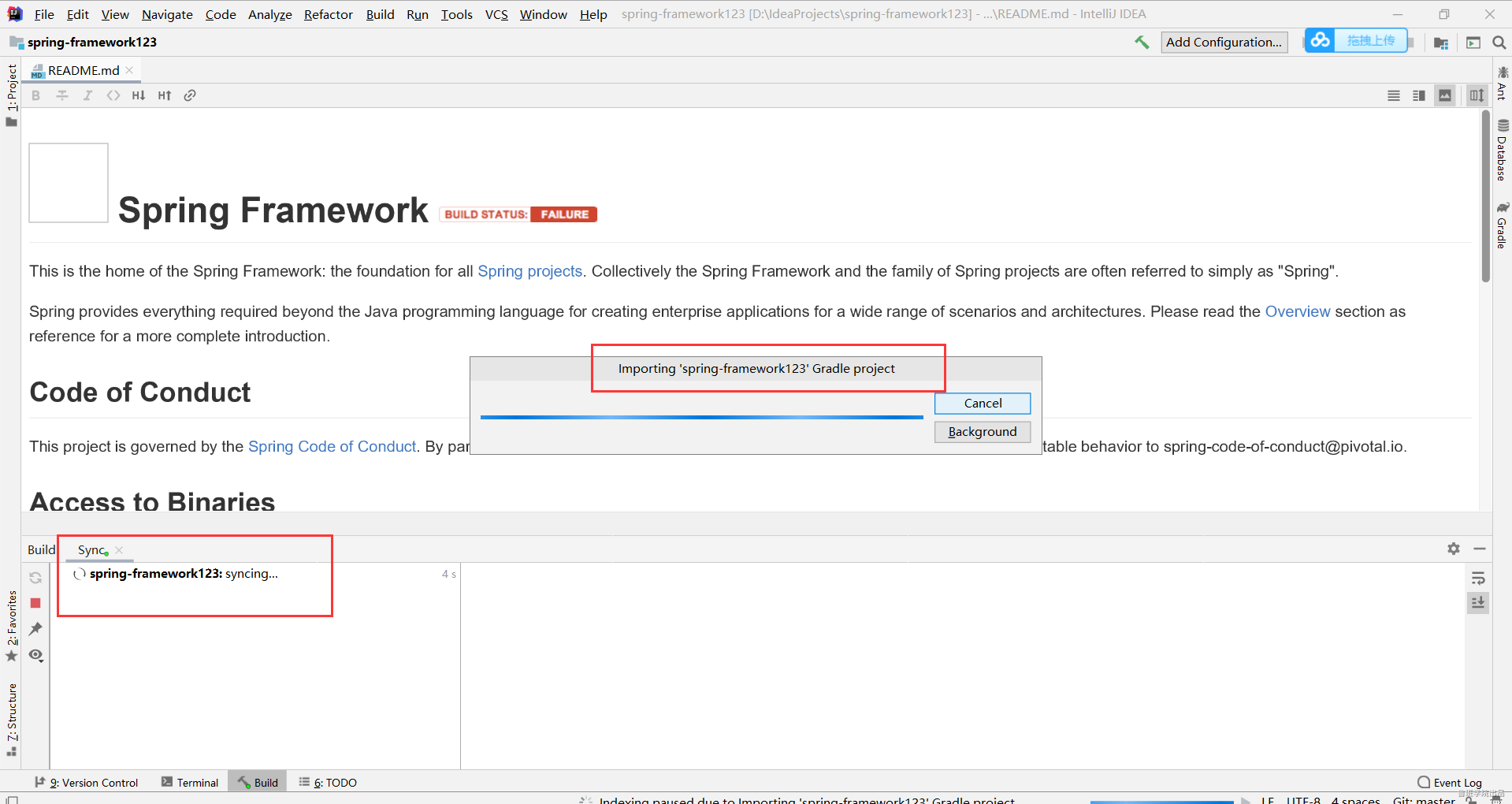1512x804 pixels.
Task: Show editor only view
Action: 1394,95
